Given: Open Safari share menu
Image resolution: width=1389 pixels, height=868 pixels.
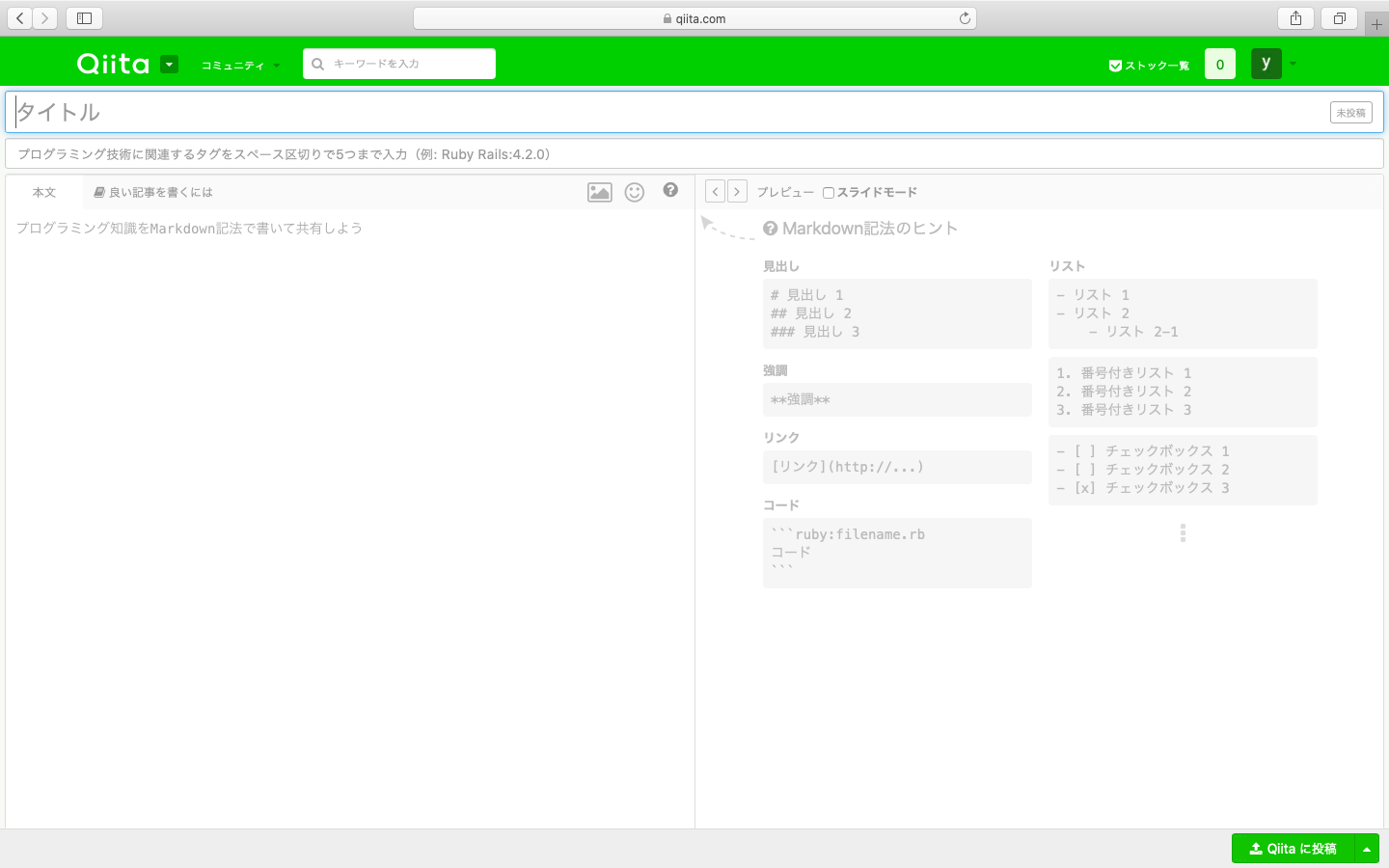Looking at the screenshot, I should 1295,18.
